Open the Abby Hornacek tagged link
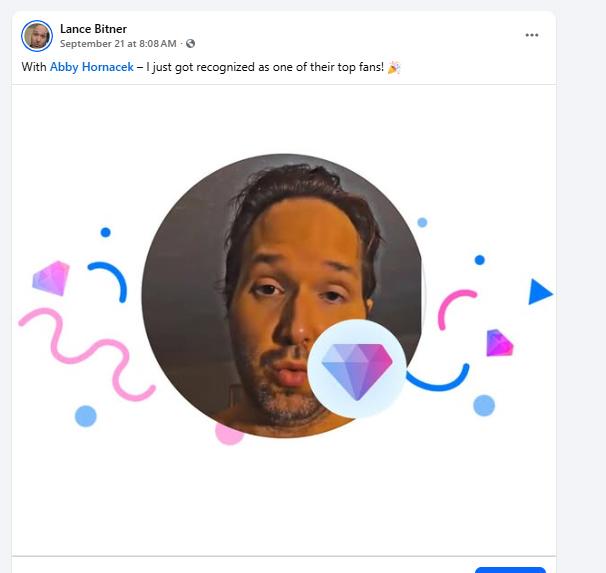Screen dimensions: 606x573 tap(91, 67)
